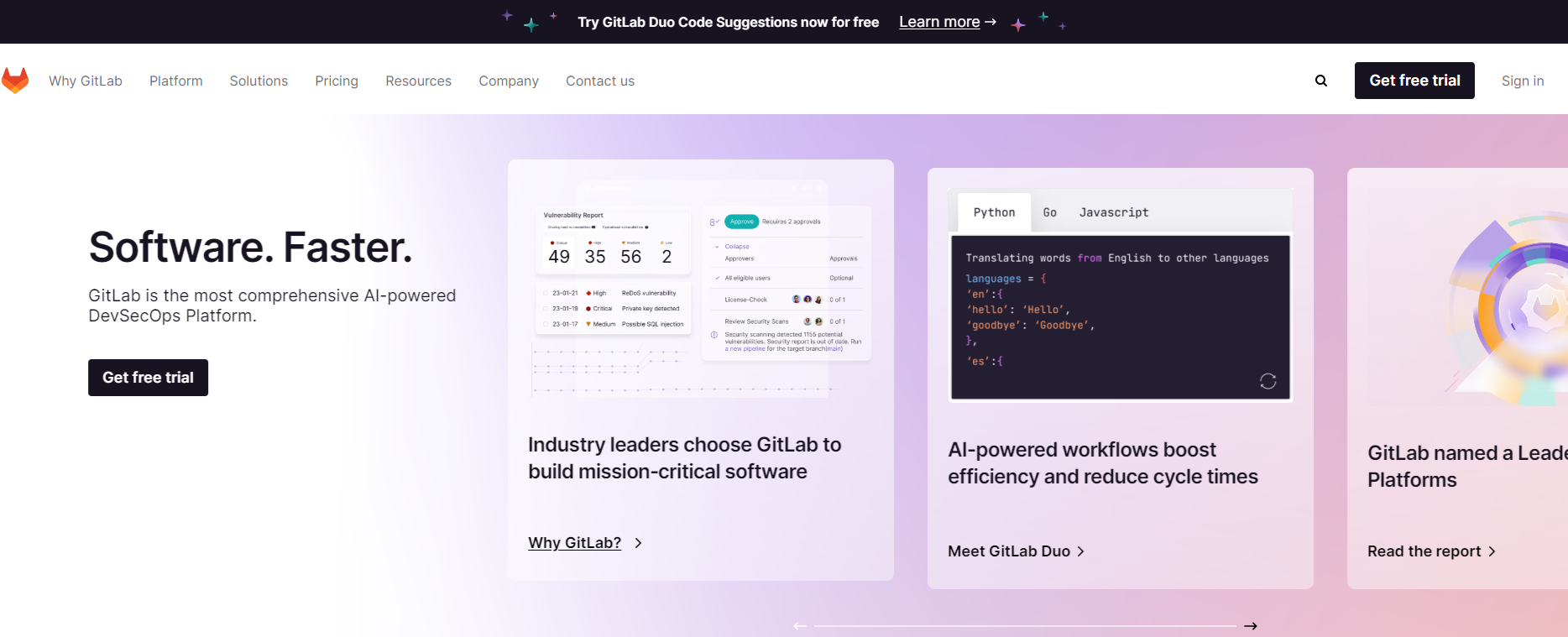Open Company navigation menu
The width and height of the screenshot is (1568, 637).
click(x=509, y=81)
